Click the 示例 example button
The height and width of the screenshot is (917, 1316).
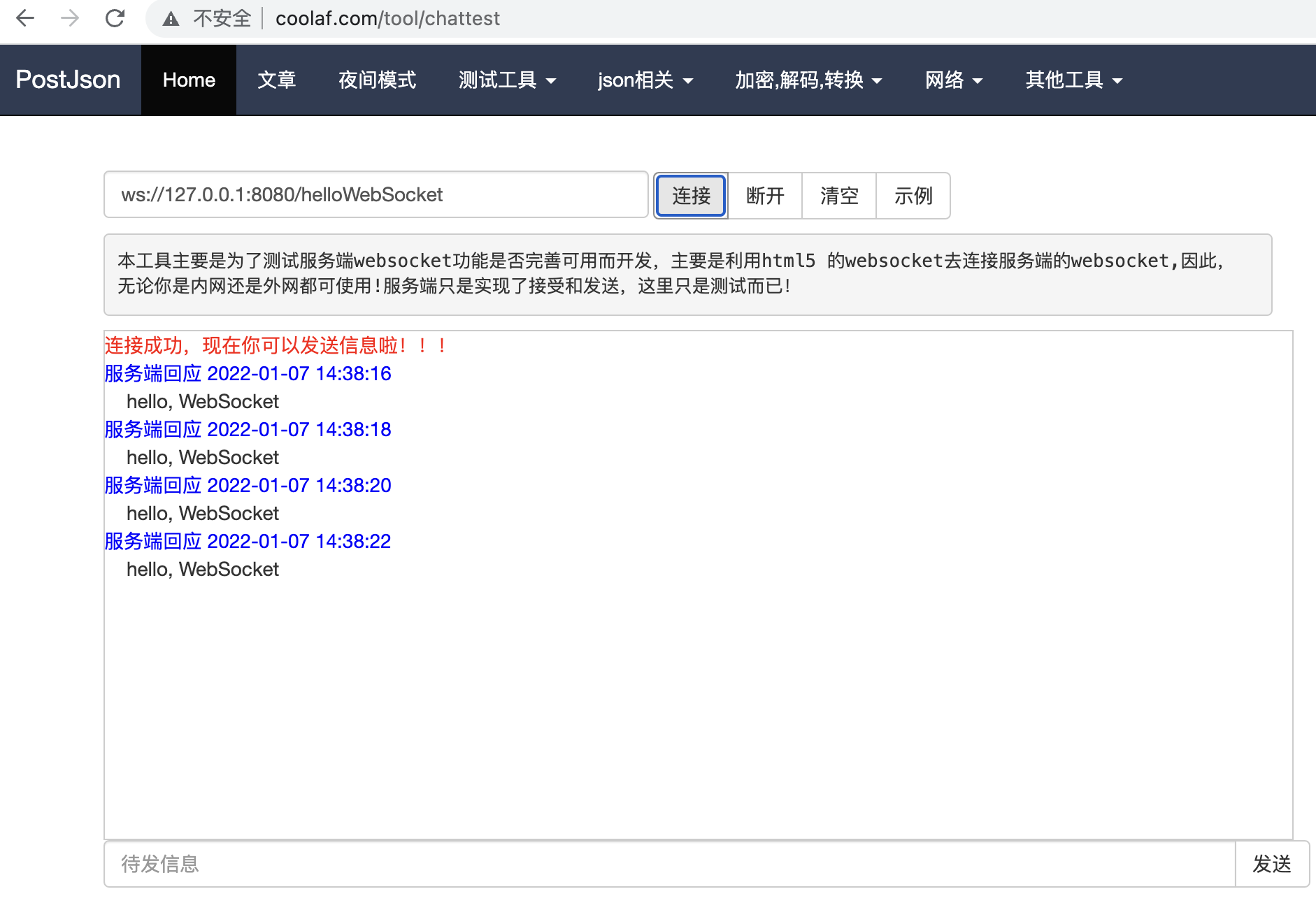913,196
